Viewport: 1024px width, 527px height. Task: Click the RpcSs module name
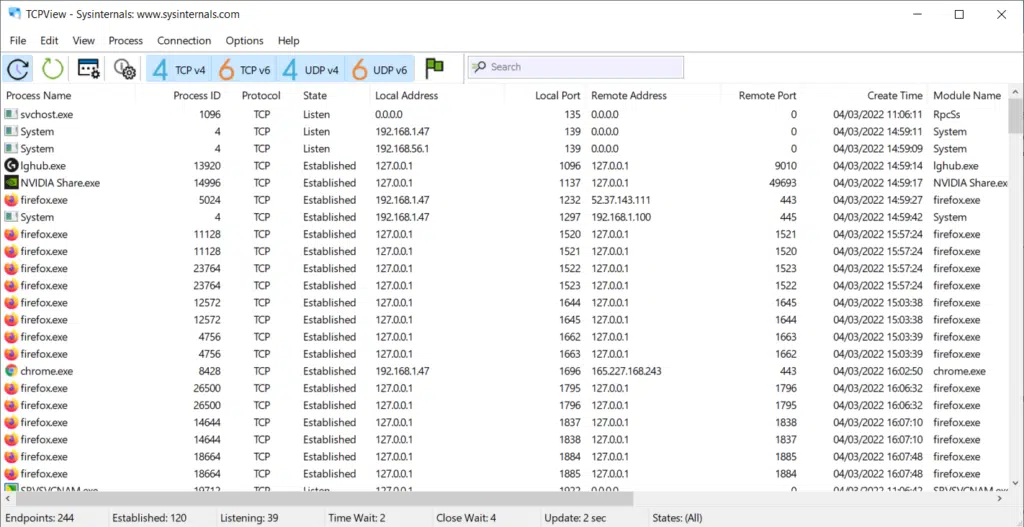click(948, 114)
